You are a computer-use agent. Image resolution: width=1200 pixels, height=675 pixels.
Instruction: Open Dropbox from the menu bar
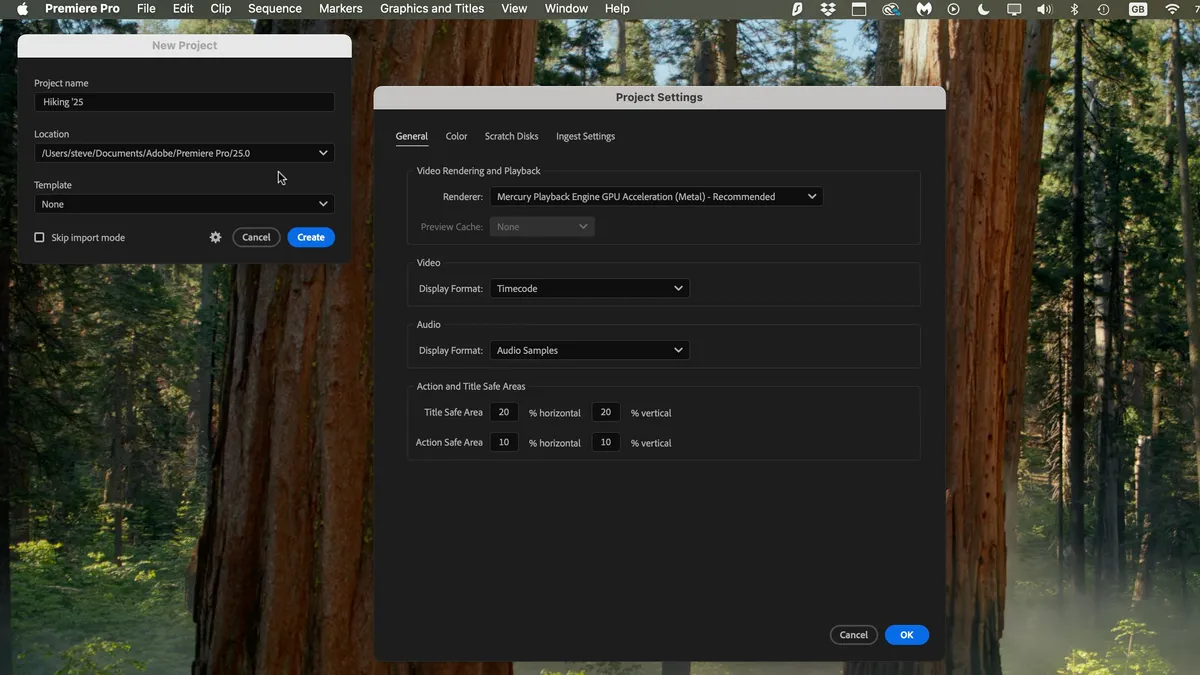point(828,9)
